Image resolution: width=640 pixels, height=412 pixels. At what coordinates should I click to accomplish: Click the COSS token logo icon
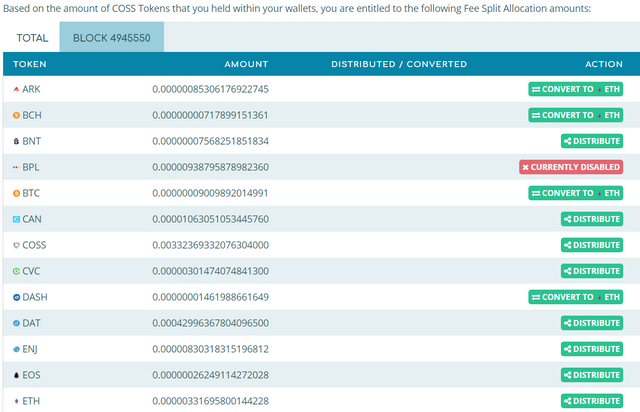click(x=16, y=245)
